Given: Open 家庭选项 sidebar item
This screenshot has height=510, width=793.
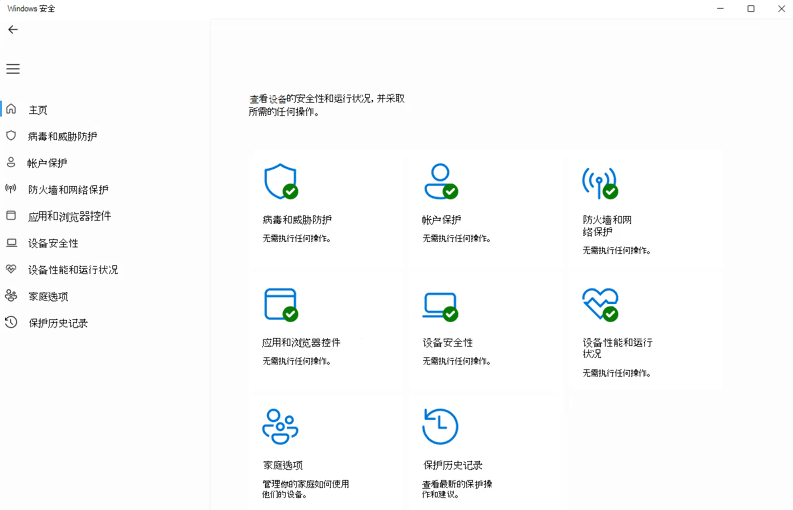Looking at the screenshot, I should [48, 296].
